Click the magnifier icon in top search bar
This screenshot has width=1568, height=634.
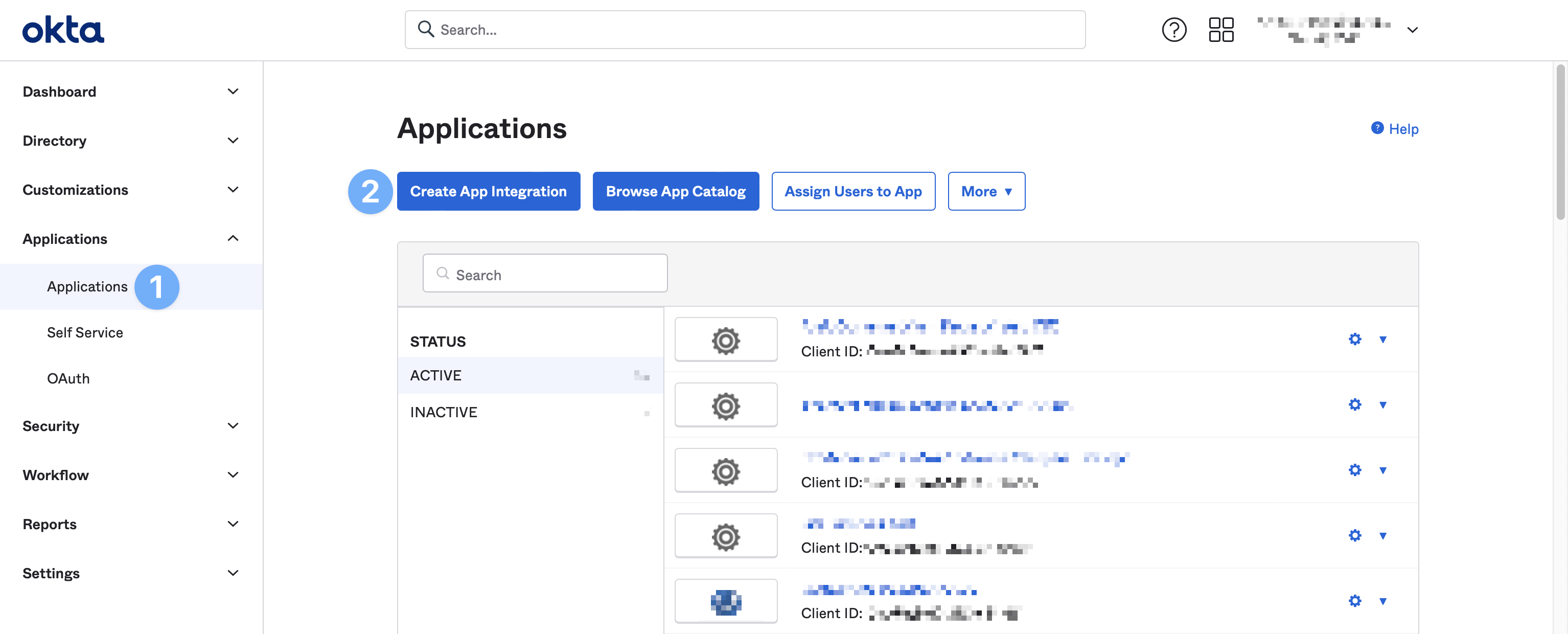pyautogui.click(x=426, y=29)
